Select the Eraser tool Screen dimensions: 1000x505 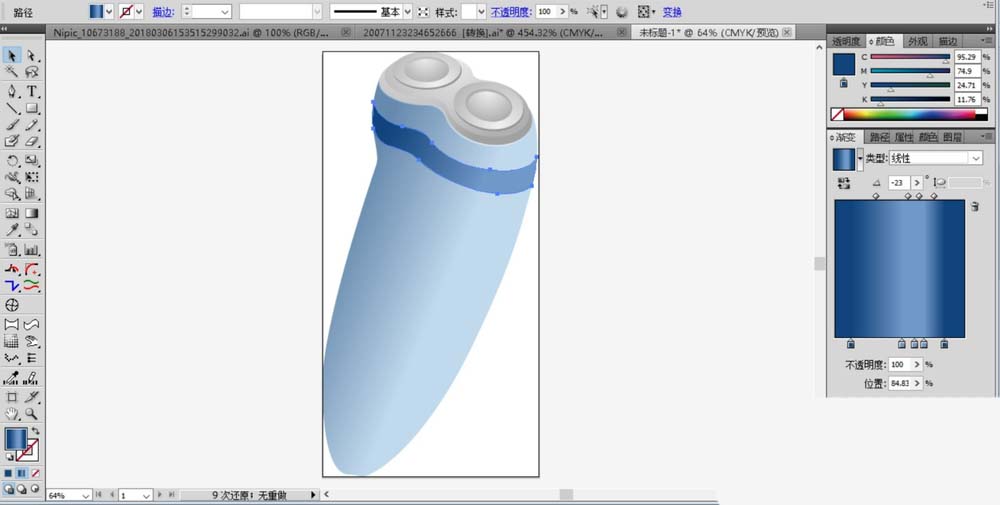pyautogui.click(x=31, y=142)
